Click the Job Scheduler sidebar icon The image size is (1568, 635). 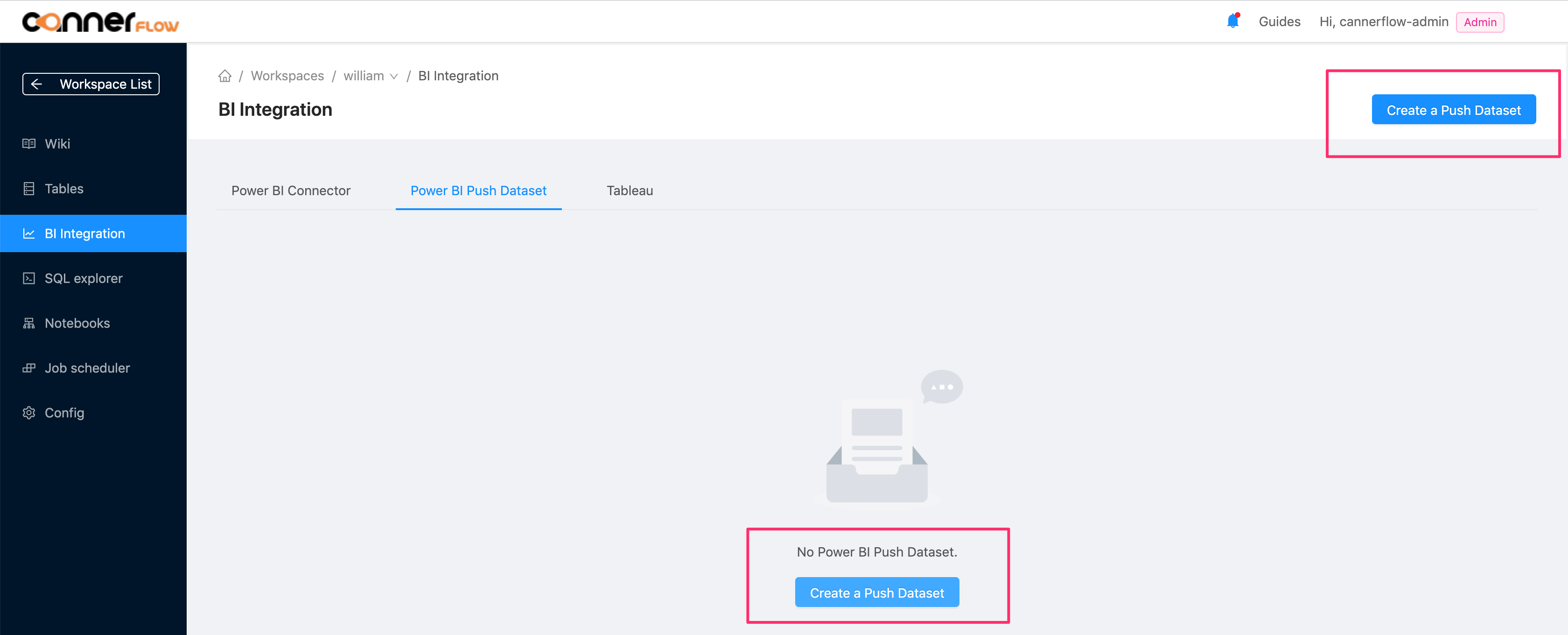tap(29, 367)
